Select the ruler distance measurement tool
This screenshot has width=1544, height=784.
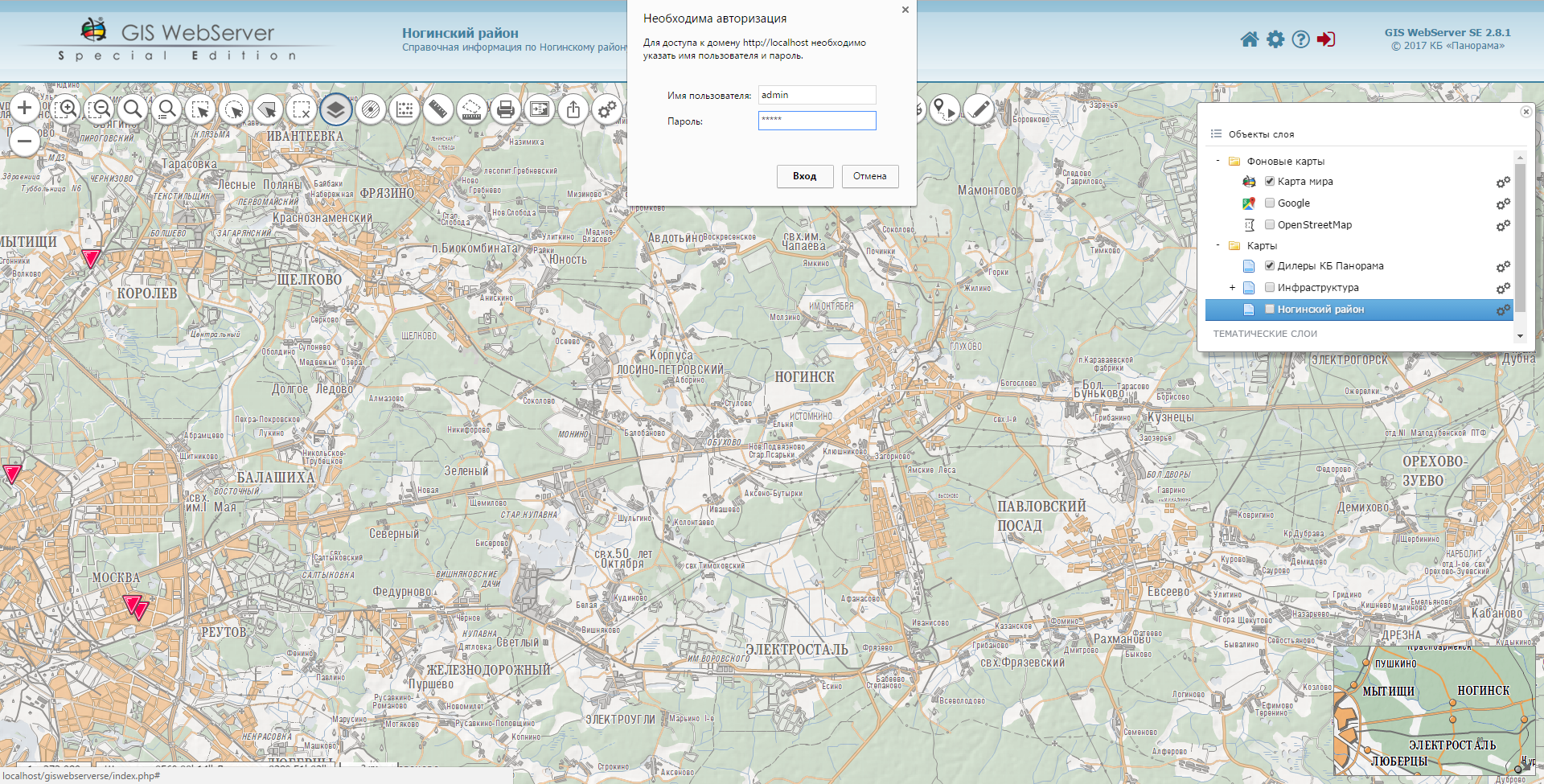[x=437, y=109]
